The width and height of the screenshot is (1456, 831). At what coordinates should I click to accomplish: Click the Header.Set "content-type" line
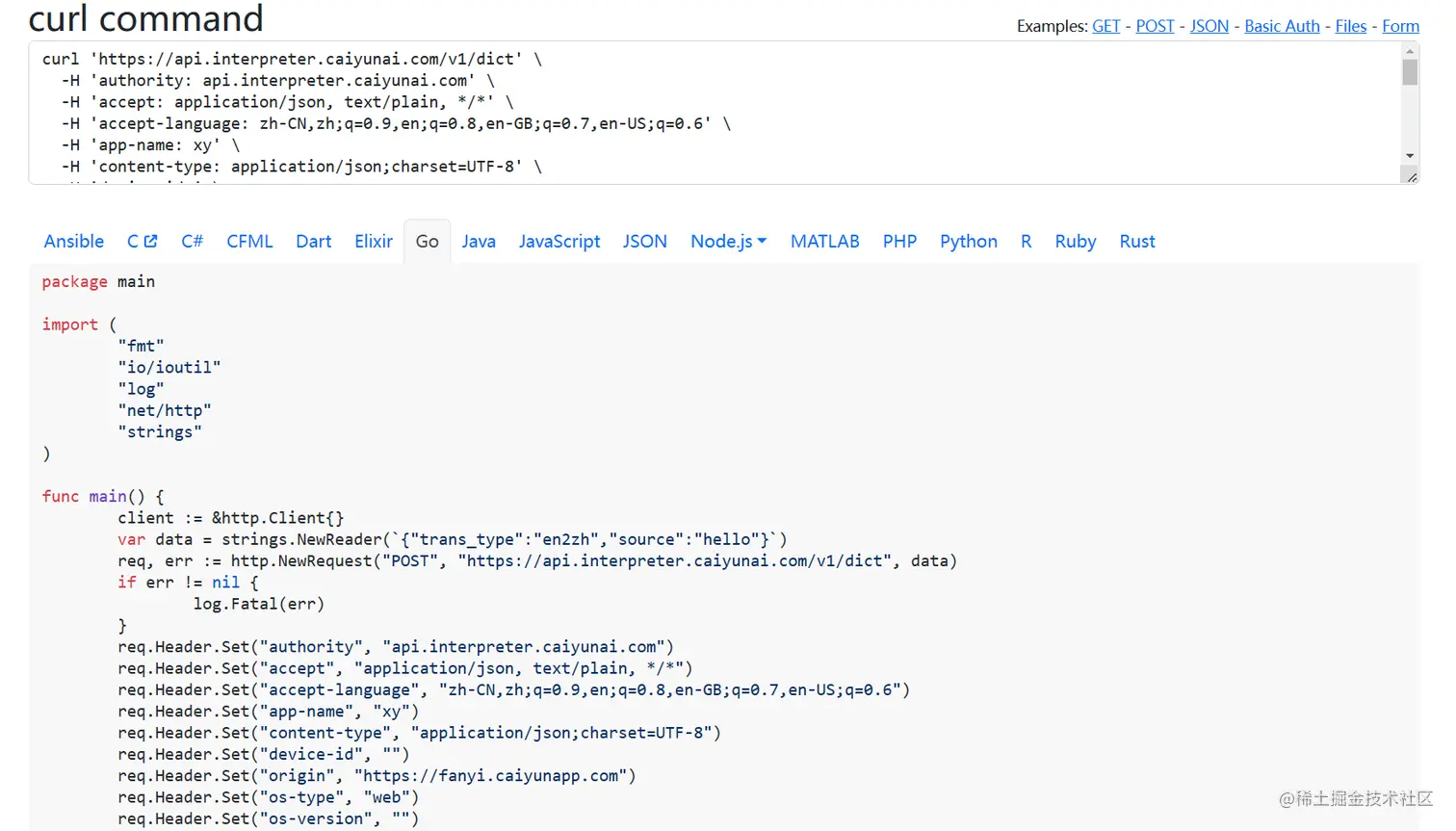(420, 732)
